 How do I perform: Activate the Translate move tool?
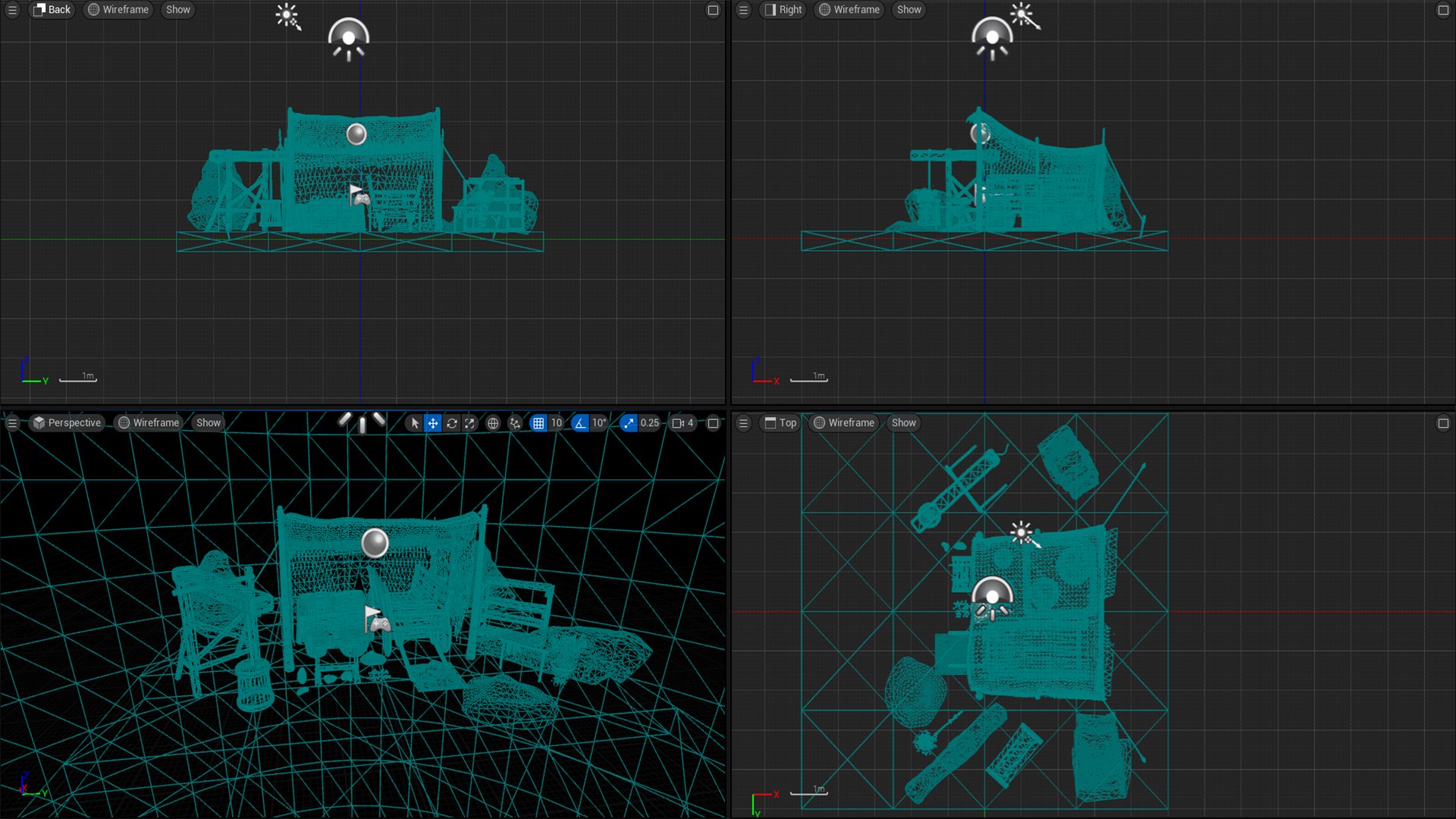[433, 423]
